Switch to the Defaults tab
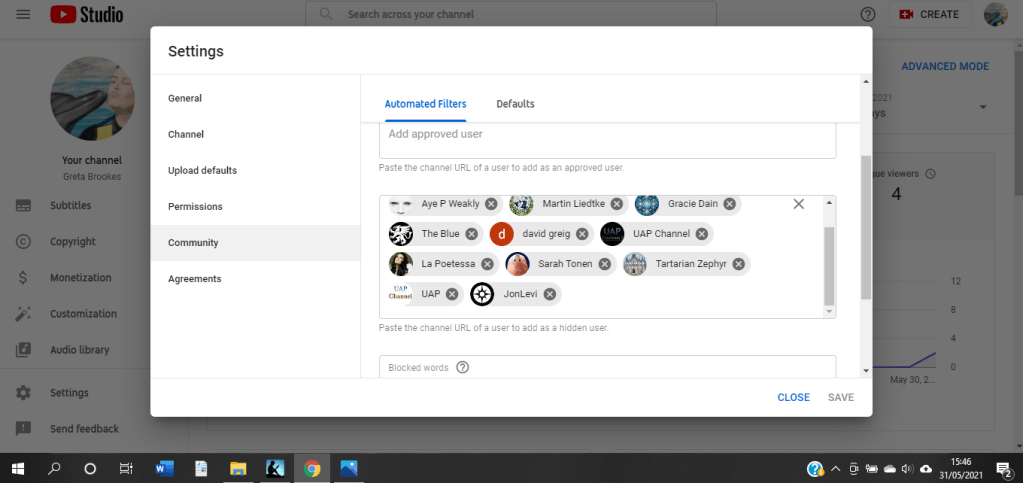 click(515, 104)
